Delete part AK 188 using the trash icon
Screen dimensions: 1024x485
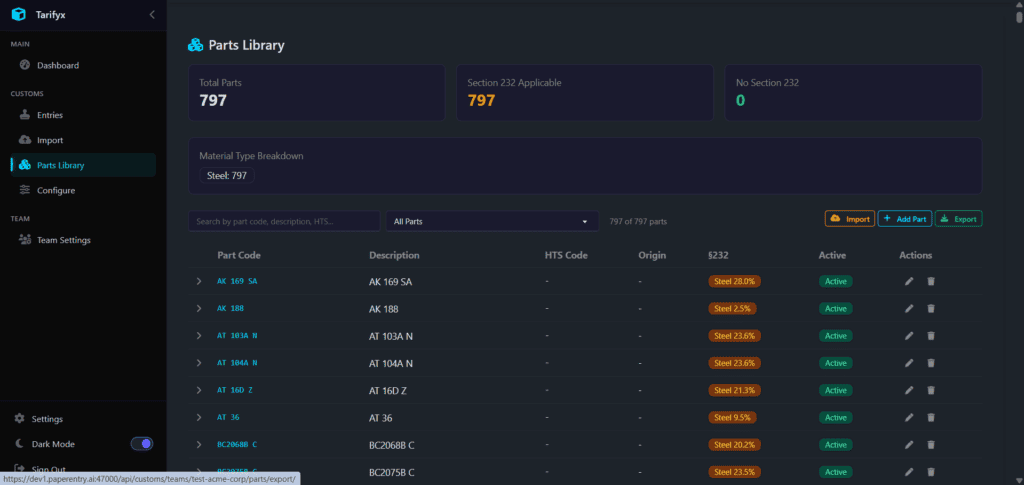(931, 308)
